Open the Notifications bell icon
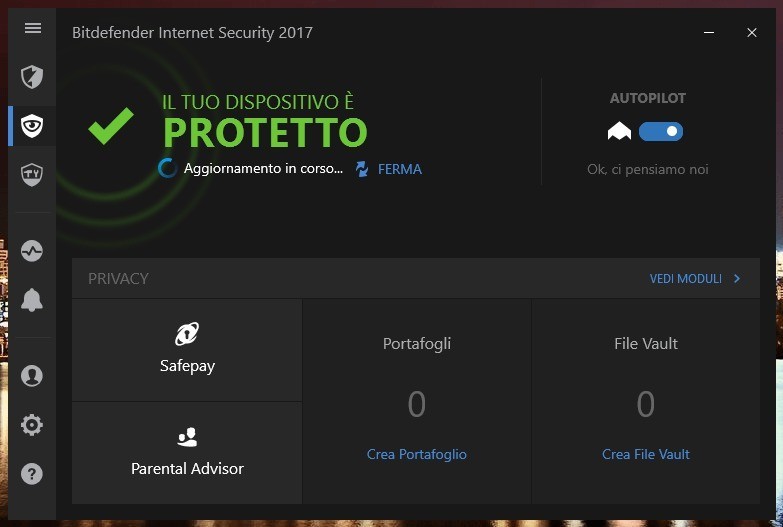Screen dimensions: 783x527 [32, 300]
